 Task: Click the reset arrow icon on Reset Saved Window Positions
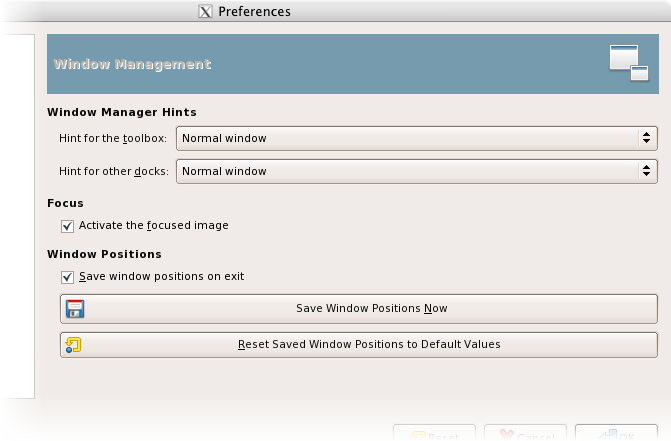point(75,344)
